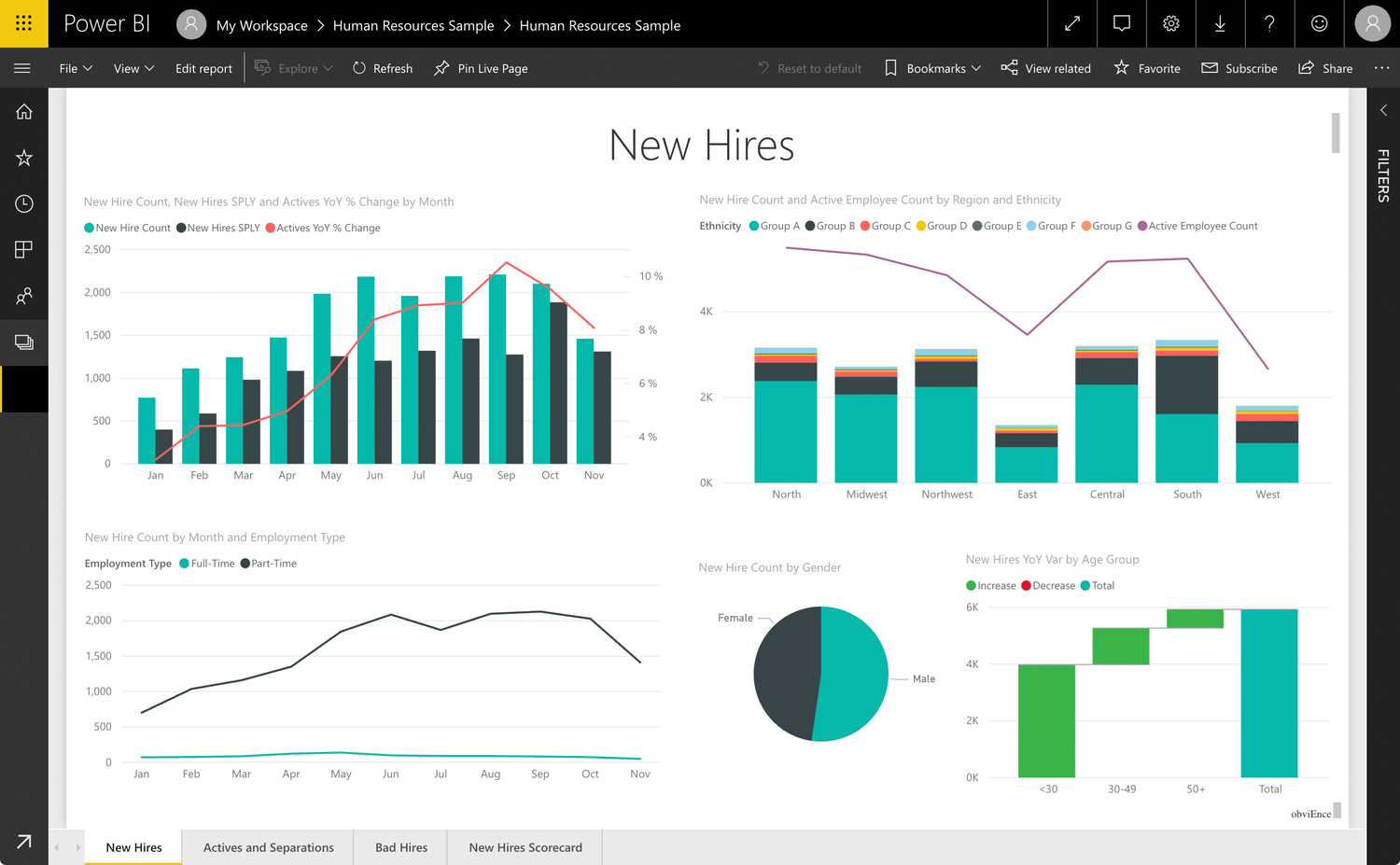Expand the Bookmarks dropdown

point(933,68)
